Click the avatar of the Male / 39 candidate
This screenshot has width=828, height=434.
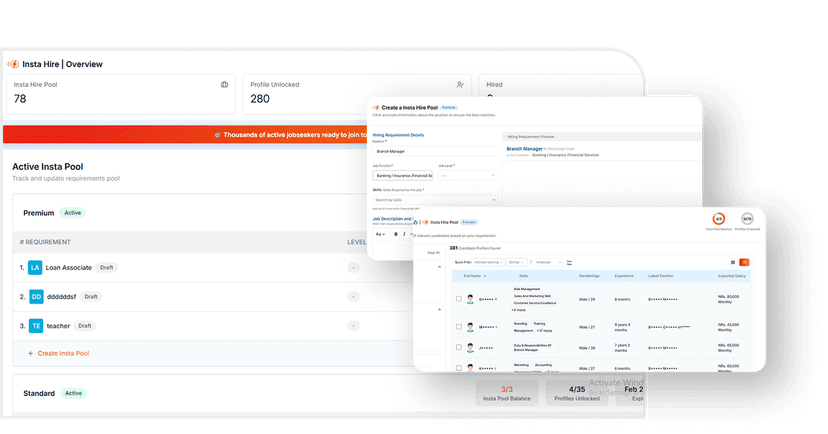[470, 347]
